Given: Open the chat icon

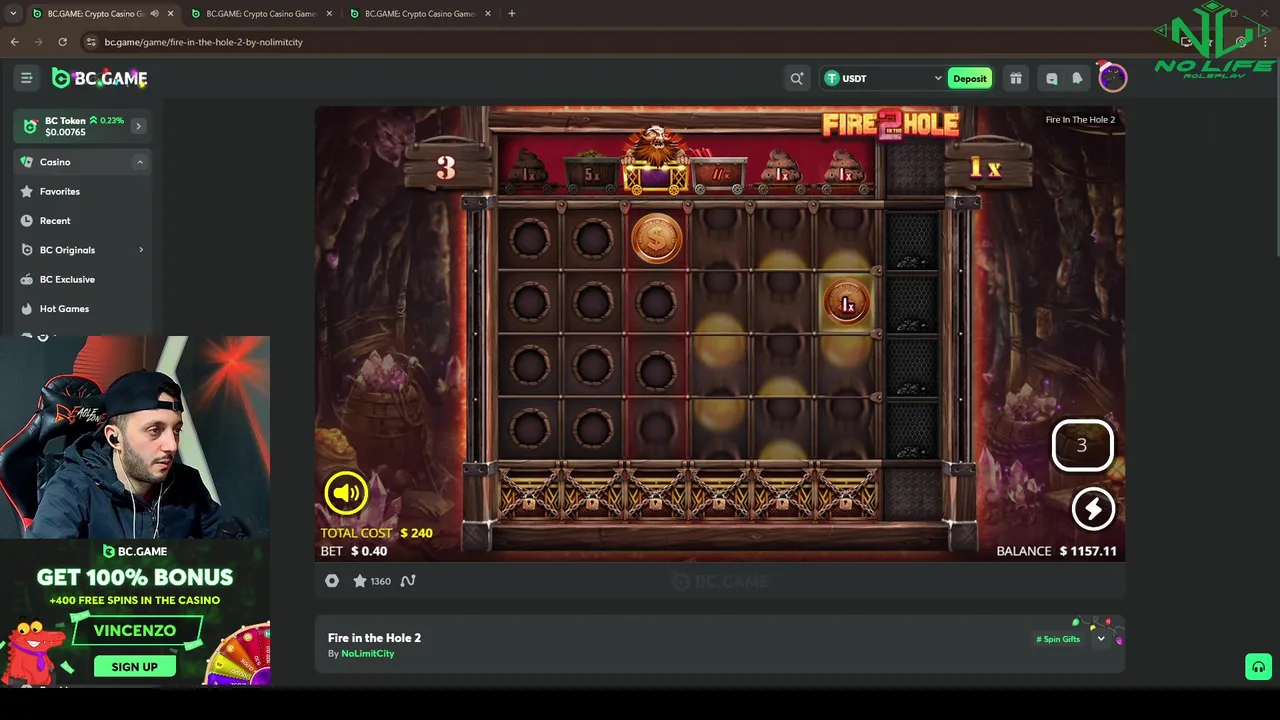Looking at the screenshot, I should coord(1051,78).
